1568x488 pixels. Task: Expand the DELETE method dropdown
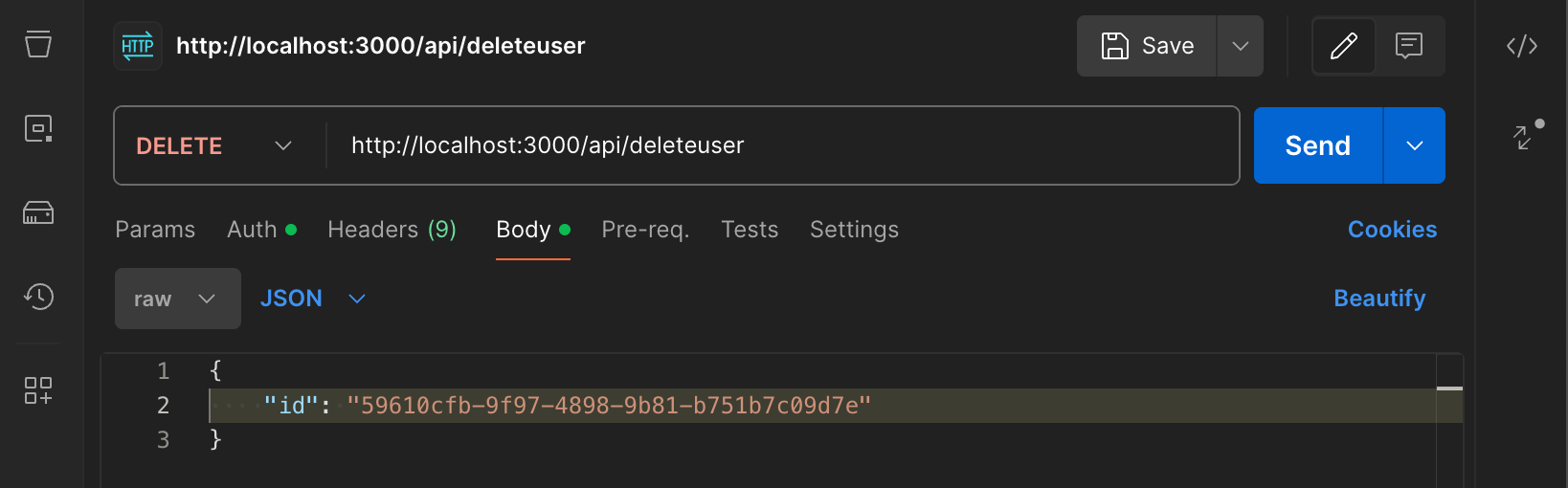click(214, 145)
